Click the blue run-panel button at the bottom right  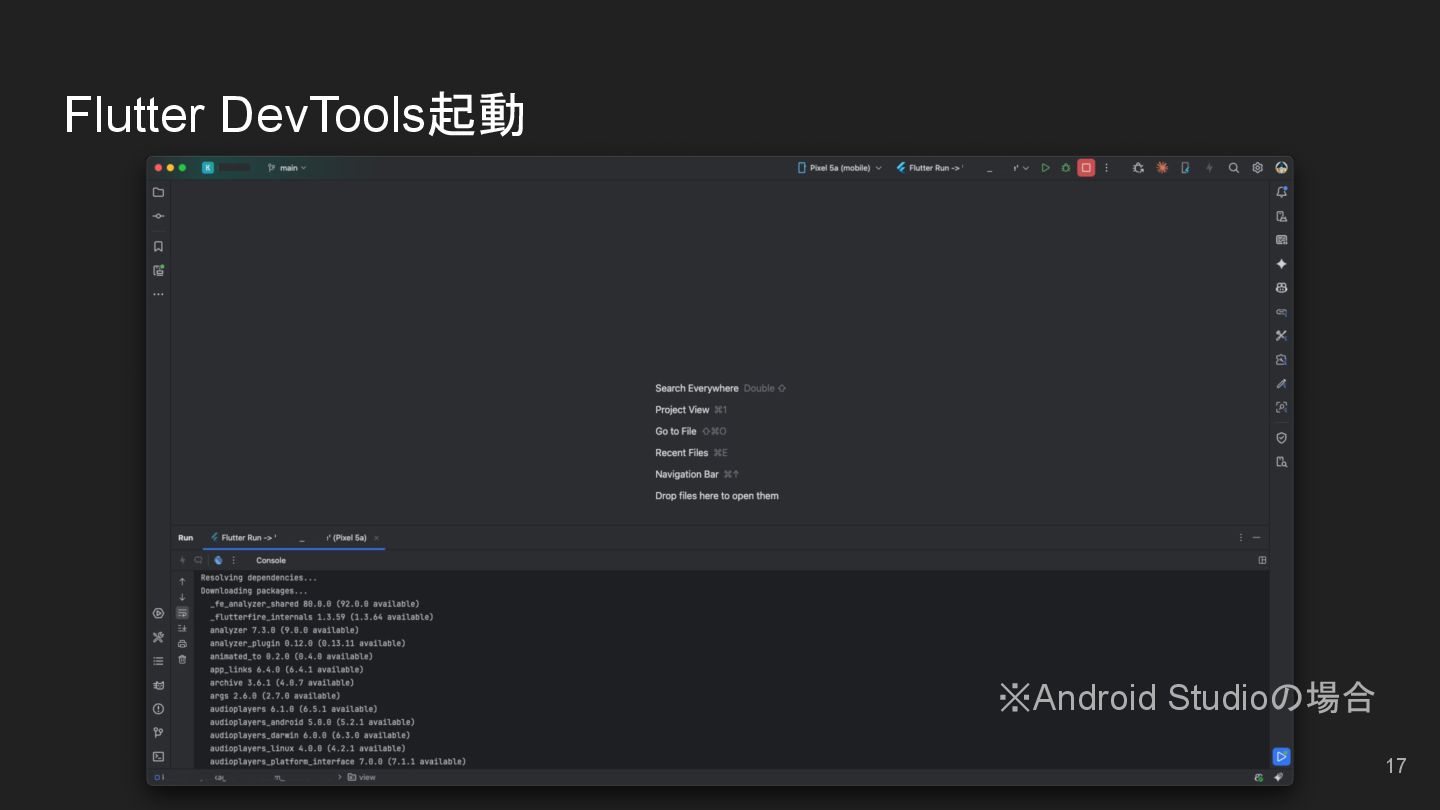(1281, 756)
